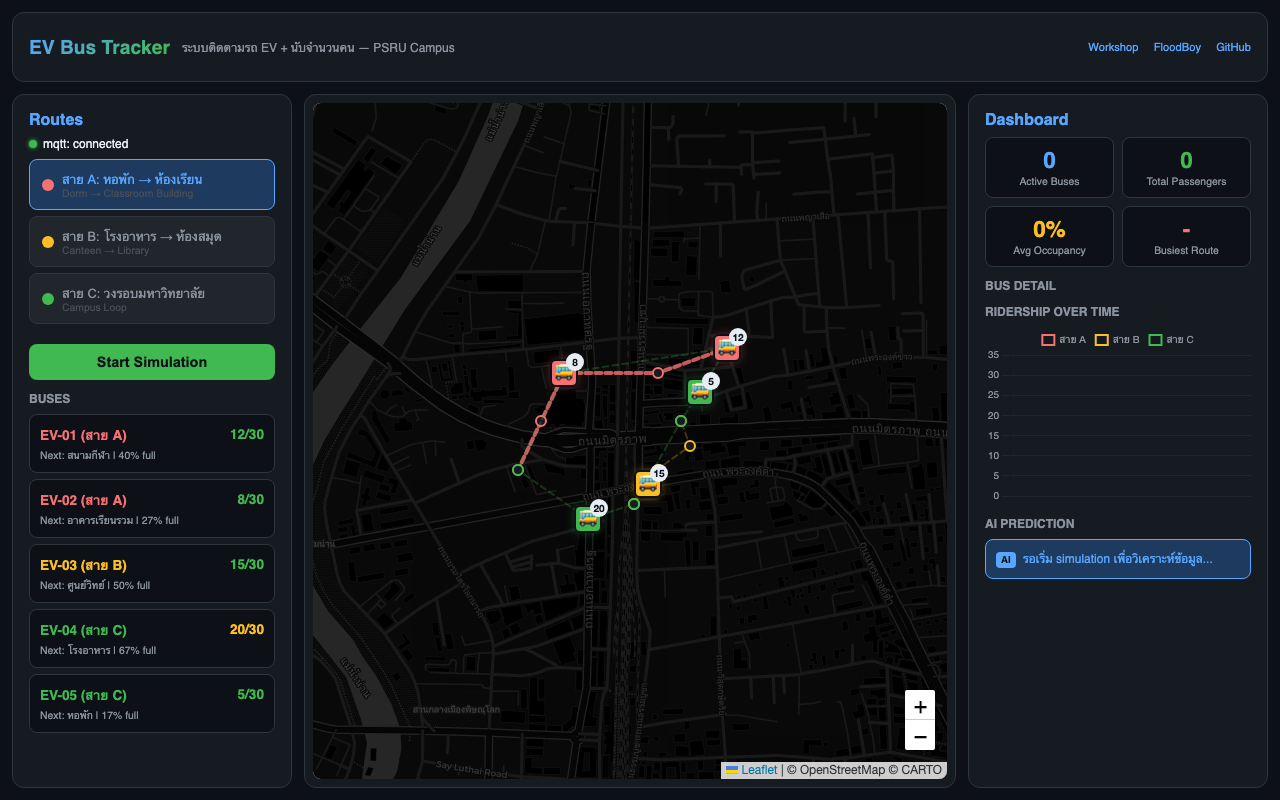Select route สาย A Dorm to Classroom Building
Screen dimensions: 1280x800
[152, 185]
